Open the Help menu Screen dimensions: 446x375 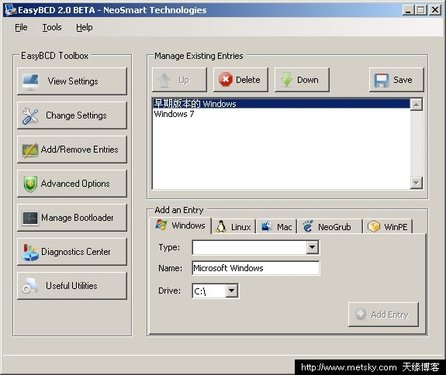pos(84,27)
